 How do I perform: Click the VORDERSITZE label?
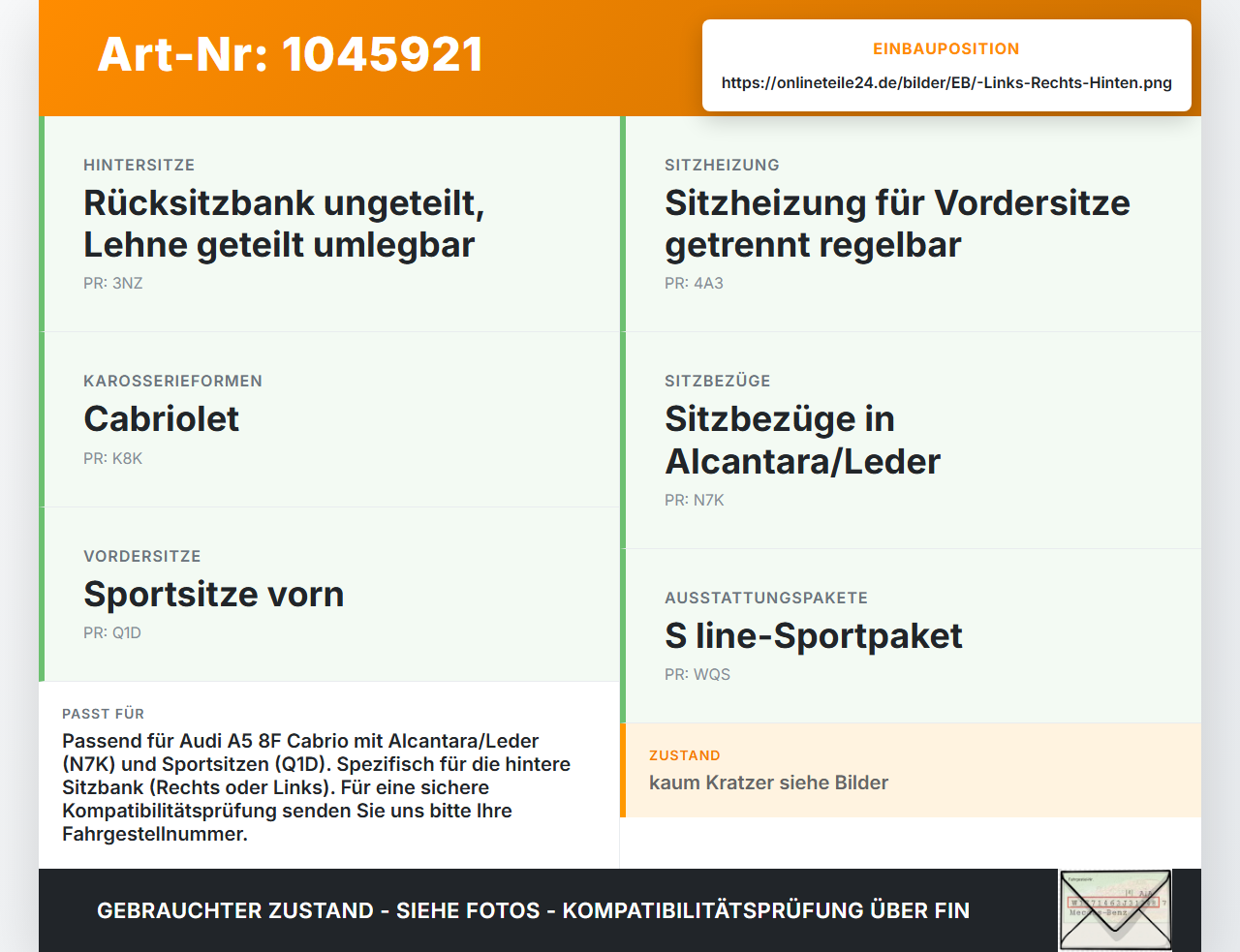coord(142,556)
